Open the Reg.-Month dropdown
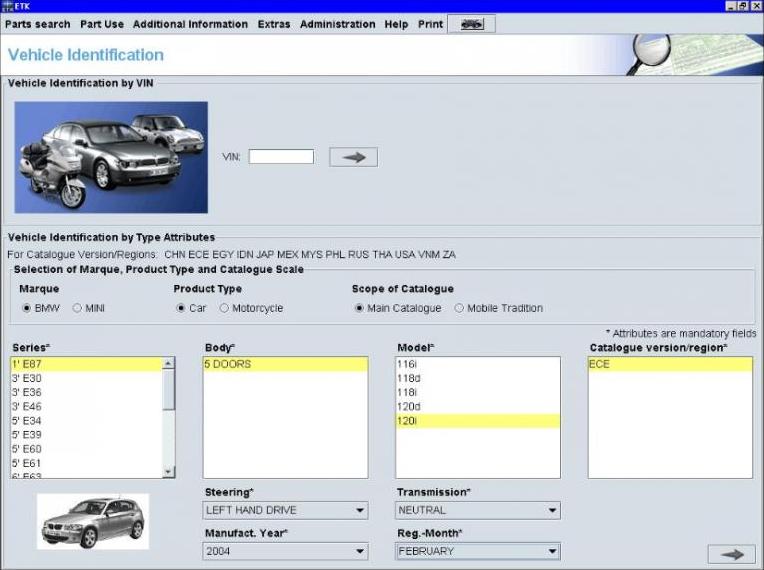Image resolution: width=764 pixels, height=570 pixels. coord(478,551)
